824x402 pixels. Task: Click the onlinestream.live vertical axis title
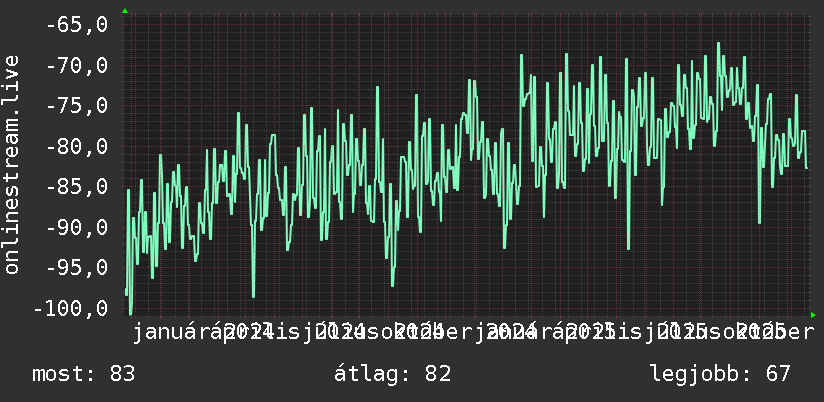coord(11,164)
